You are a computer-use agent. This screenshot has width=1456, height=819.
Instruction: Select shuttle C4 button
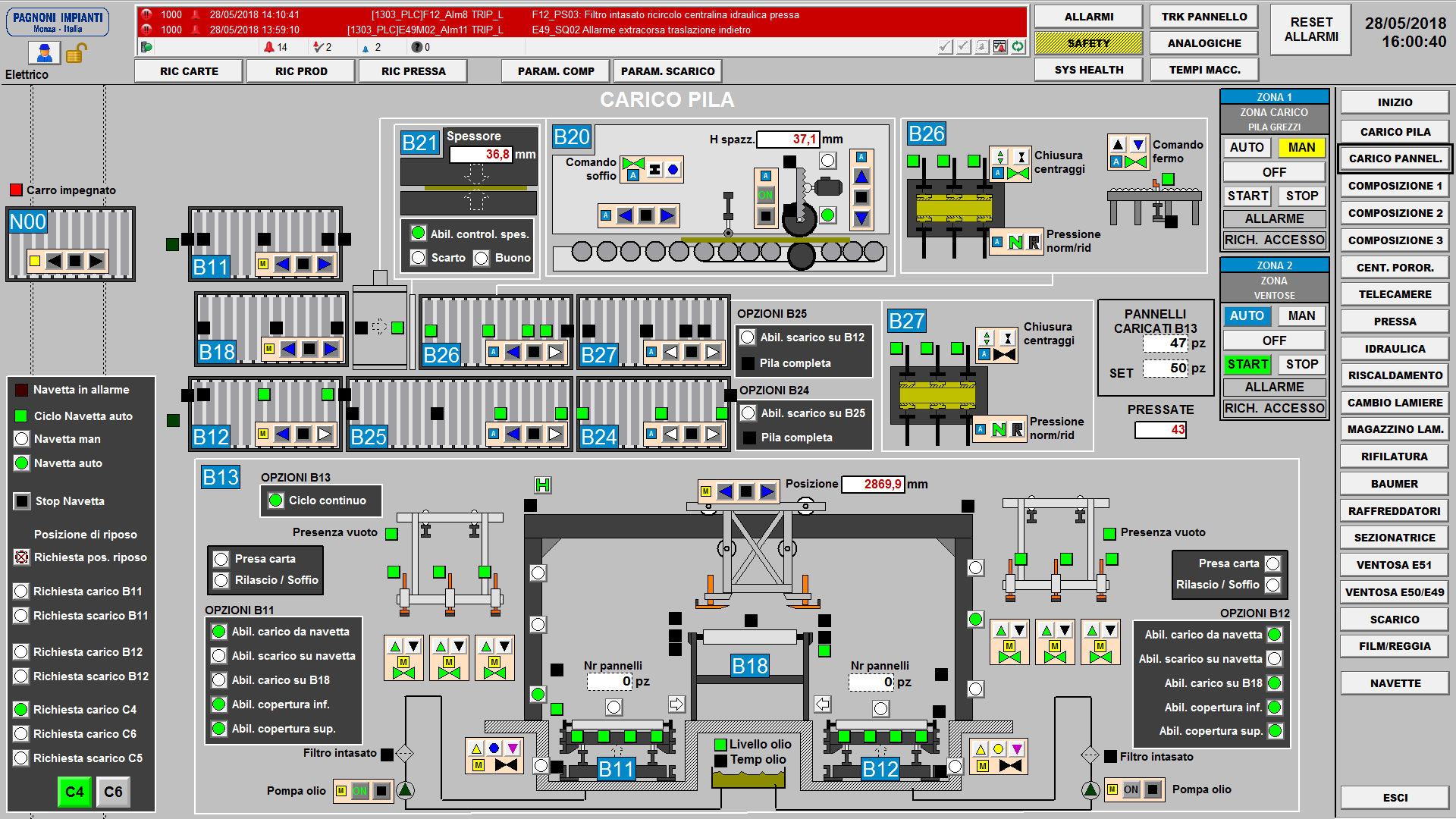[x=74, y=792]
